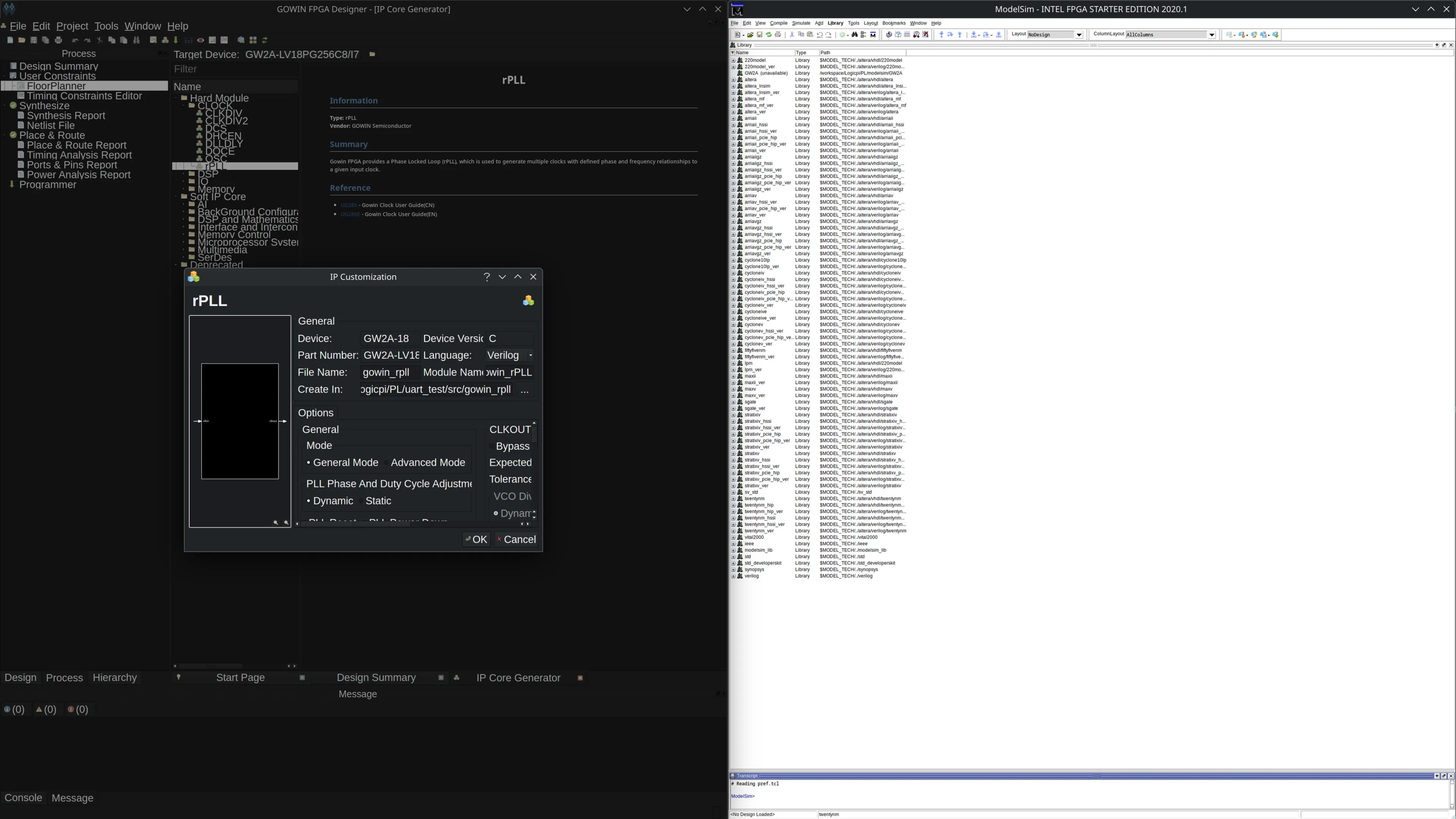Open the Compile menu in ModelSim
Viewport: 1456px width, 819px height.
(x=778, y=23)
